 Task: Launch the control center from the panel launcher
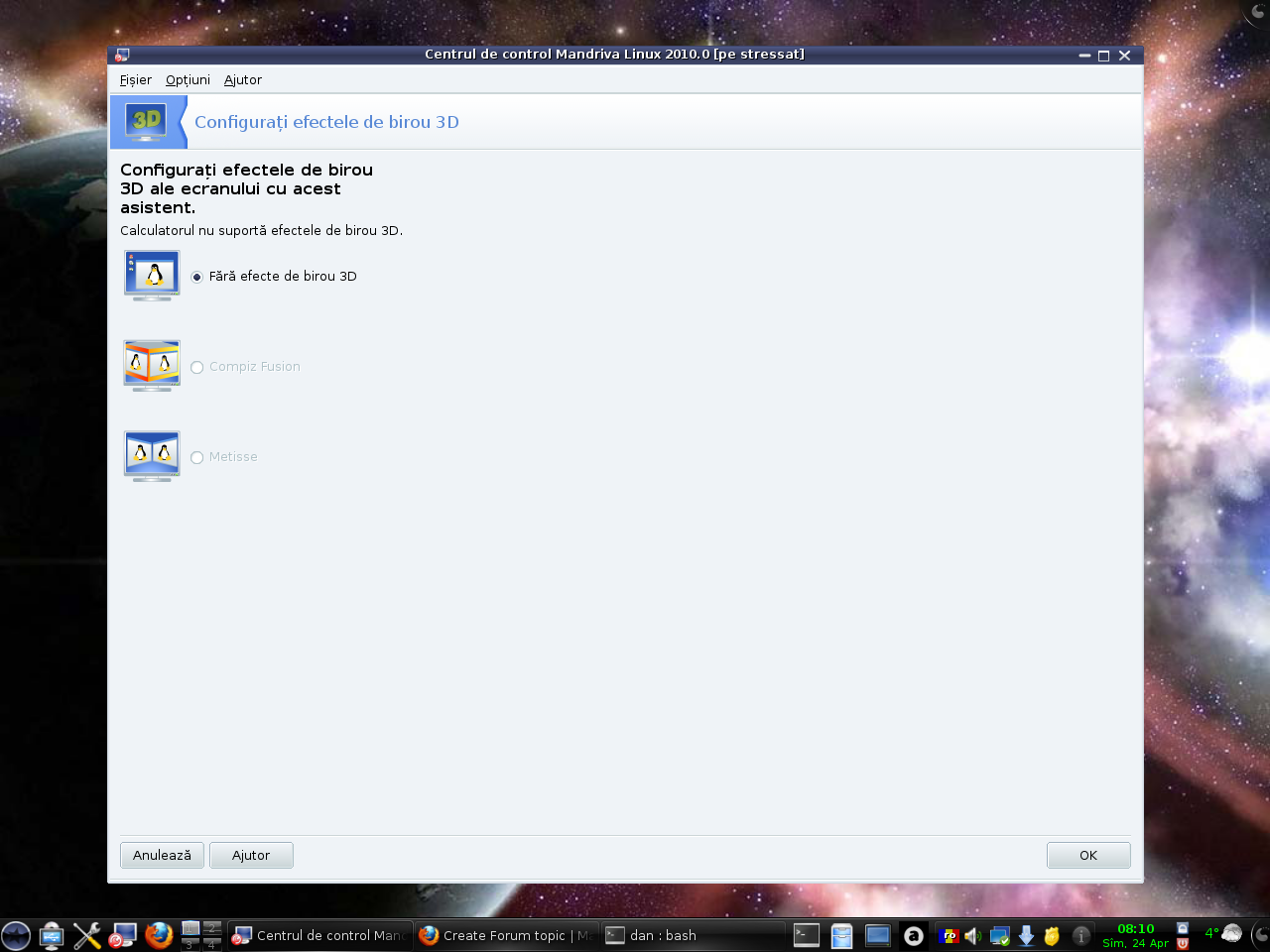123,935
